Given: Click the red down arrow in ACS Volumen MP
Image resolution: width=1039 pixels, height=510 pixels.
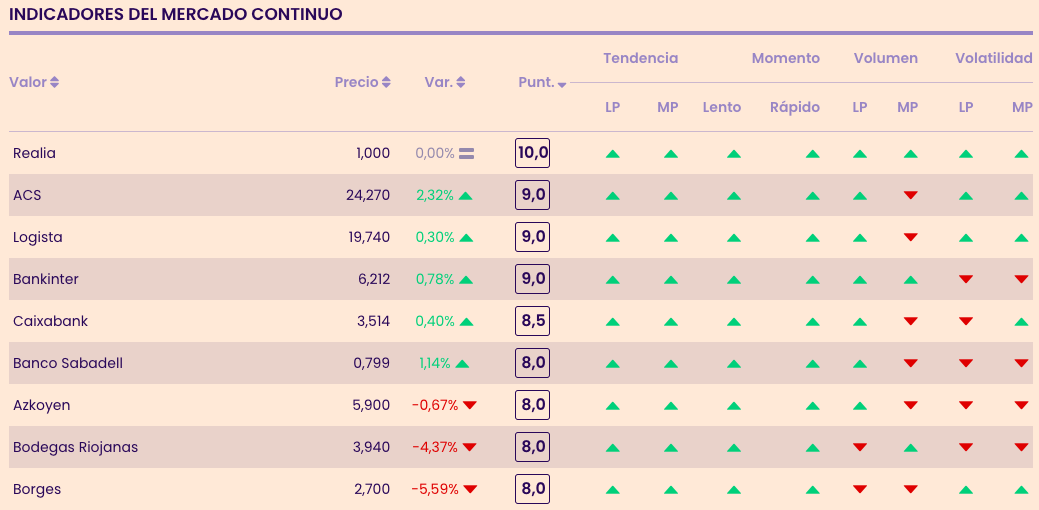Looking at the screenshot, I should [x=910, y=195].
